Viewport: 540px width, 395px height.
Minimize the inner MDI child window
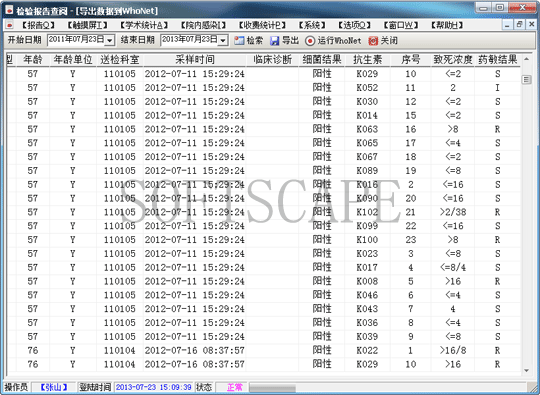pyautogui.click(x=507, y=25)
